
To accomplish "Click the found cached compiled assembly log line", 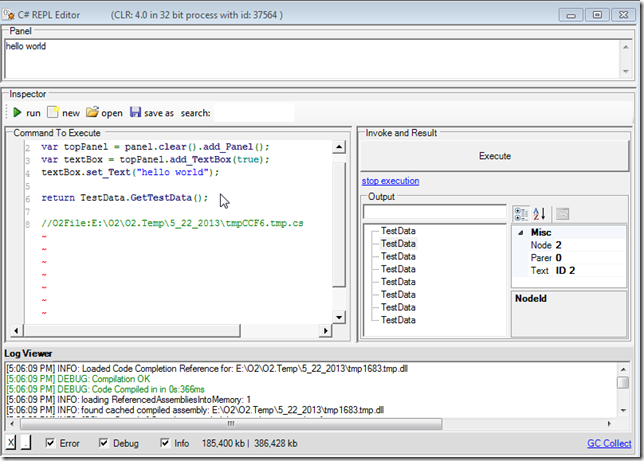I will [x=195, y=410].
